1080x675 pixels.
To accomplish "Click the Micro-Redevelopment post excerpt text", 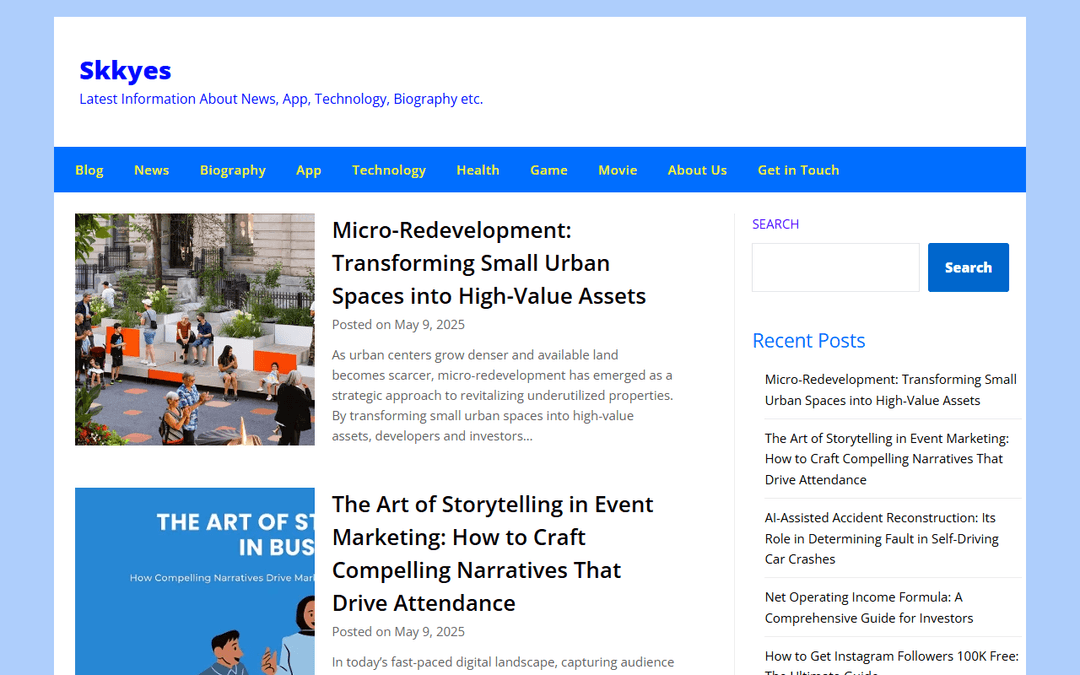I will click(x=503, y=395).
